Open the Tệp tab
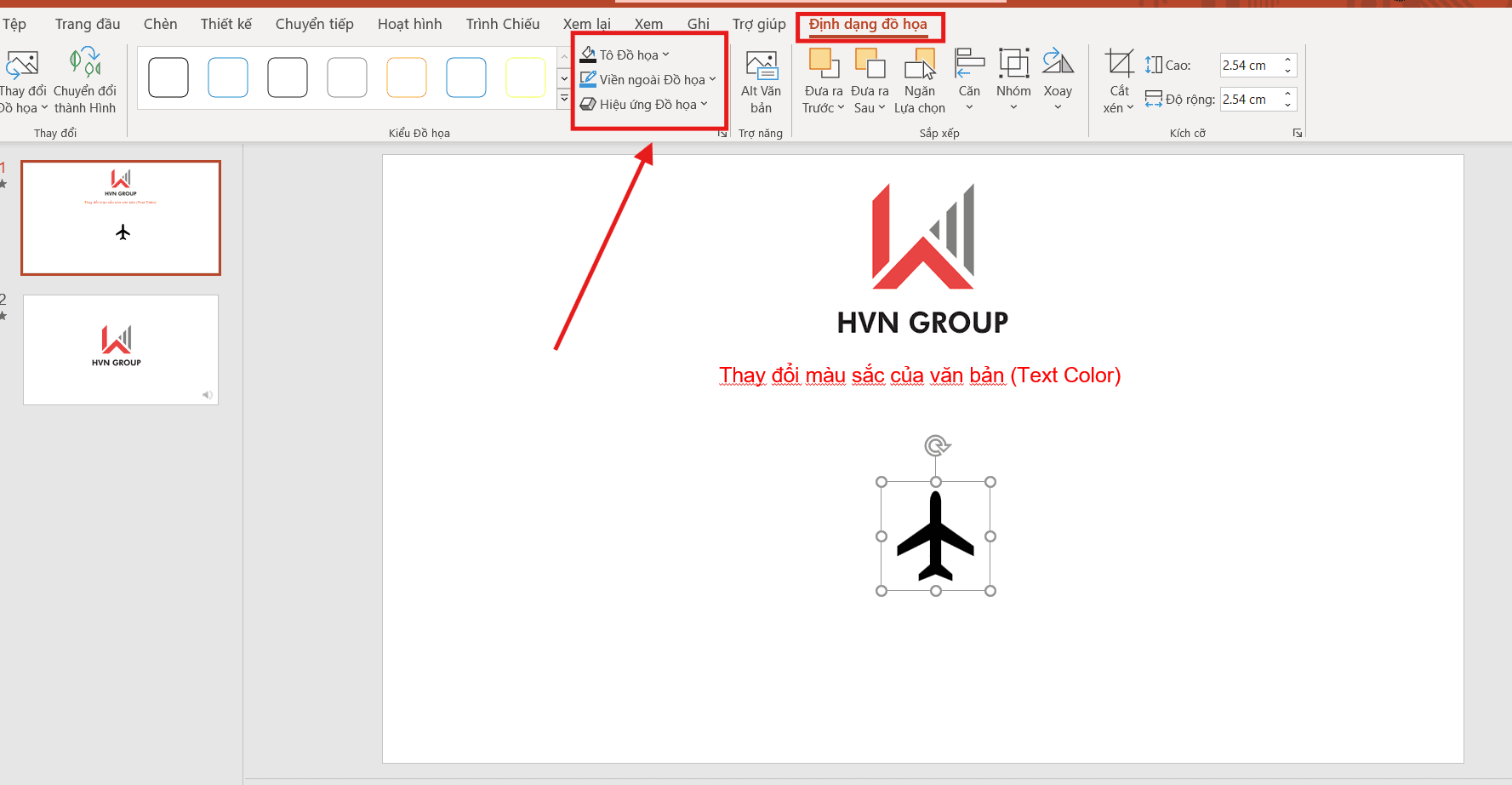Viewport: 1512px width, 785px height. [14, 24]
